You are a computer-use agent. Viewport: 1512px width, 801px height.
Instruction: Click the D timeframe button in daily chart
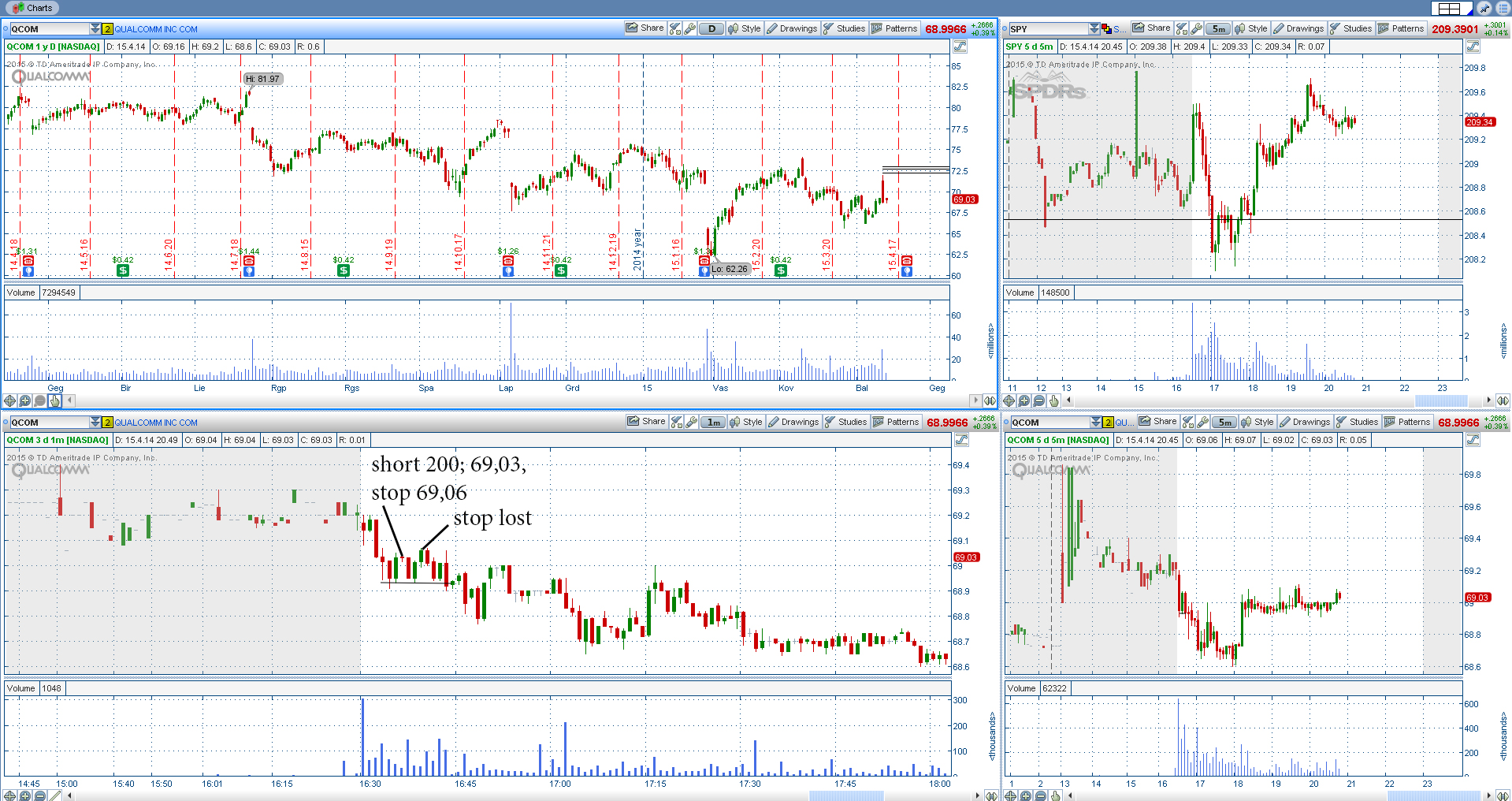(711, 28)
